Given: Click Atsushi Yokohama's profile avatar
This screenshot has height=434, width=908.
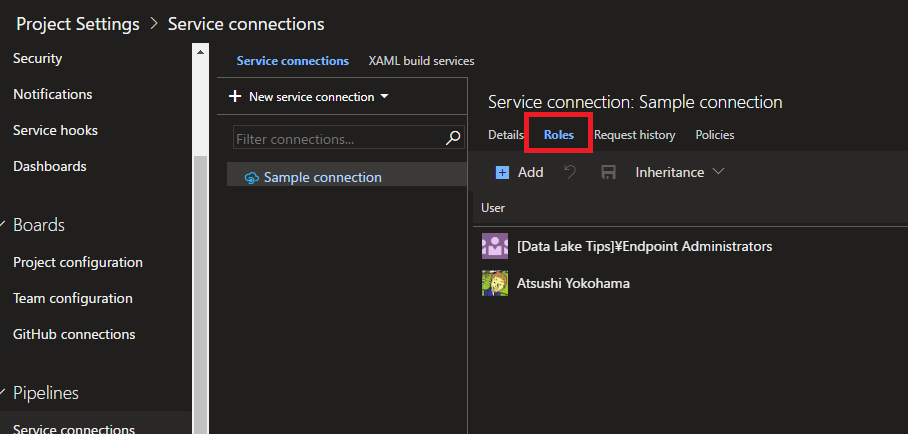Looking at the screenshot, I should point(495,283).
